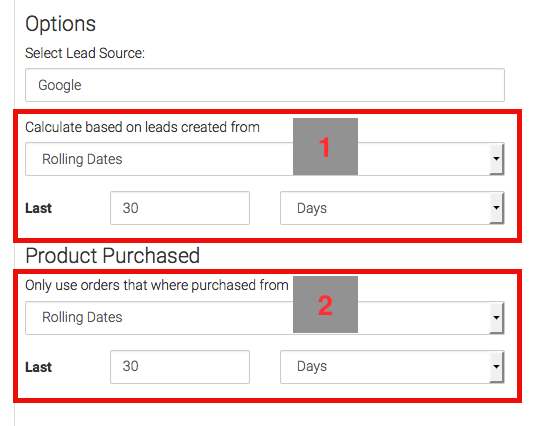Click the gray number 1 marker
Screen dimensions: 540x426
(x=325, y=147)
